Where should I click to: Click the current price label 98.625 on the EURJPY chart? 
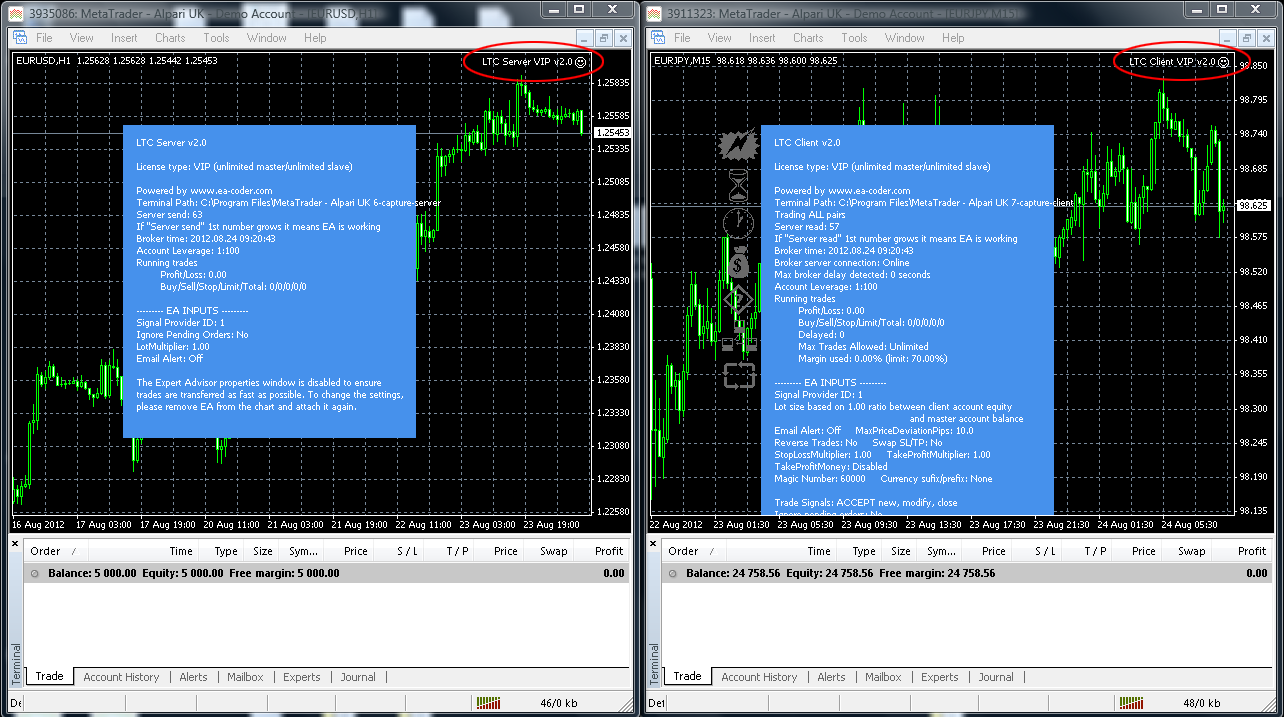coord(1252,205)
